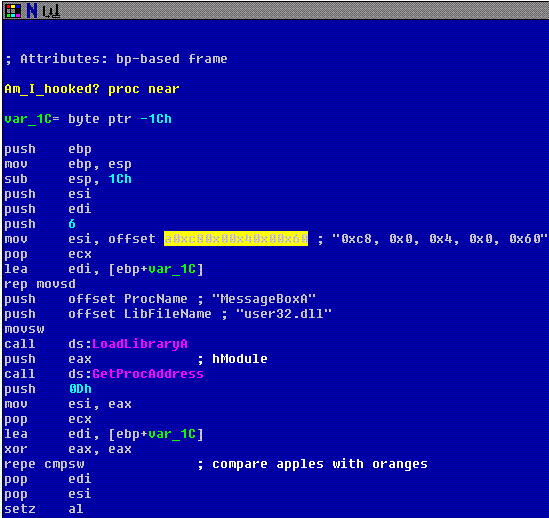
Task: Click the Am_I_hooked? procedure name
Action: tap(52, 89)
